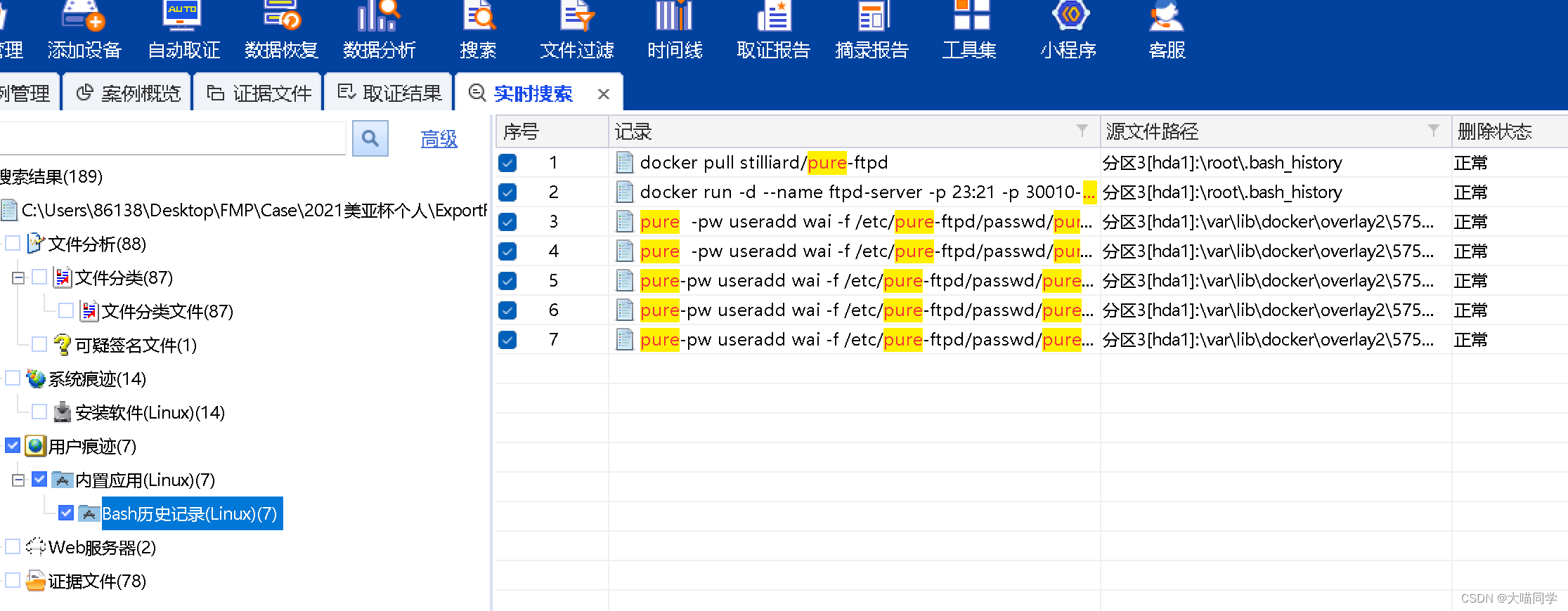This screenshot has width=1568, height=611.
Task: Open filter dropdown on 源文件路径 column
Action: point(1434,131)
